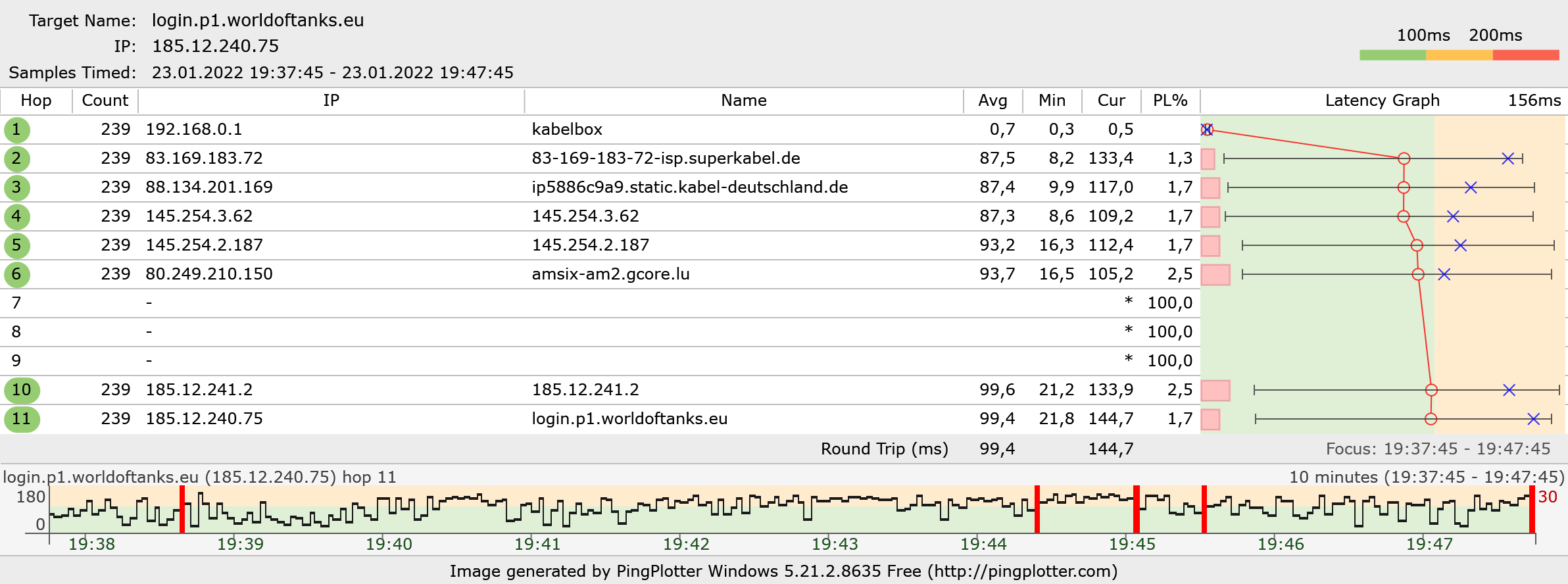Image resolution: width=1568 pixels, height=584 pixels.
Task: Click red loss marker between 19:38 and 19:39
Action: point(182,508)
